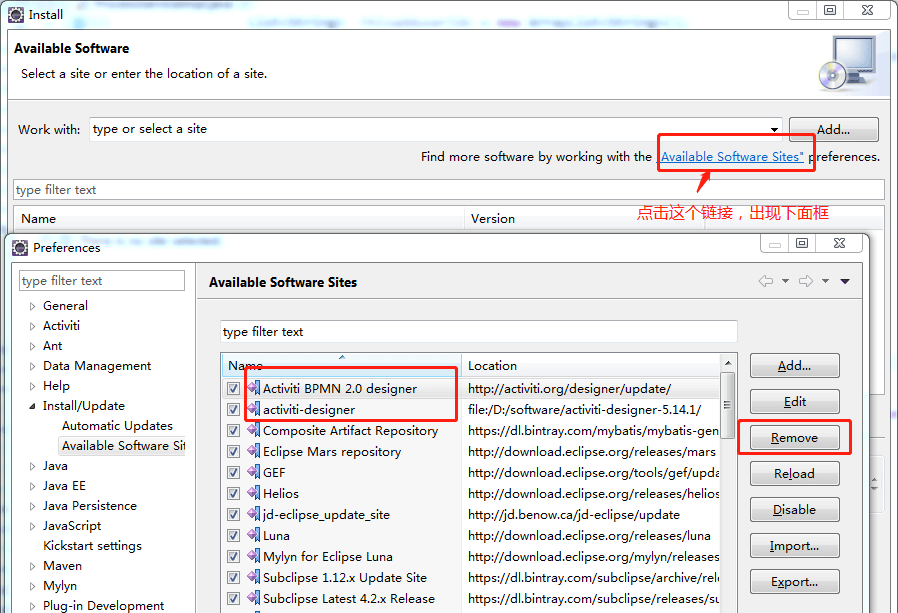The image size is (898, 613).
Task: Click the Activiti BPMN 2.0 designer site icon
Action: tap(254, 388)
